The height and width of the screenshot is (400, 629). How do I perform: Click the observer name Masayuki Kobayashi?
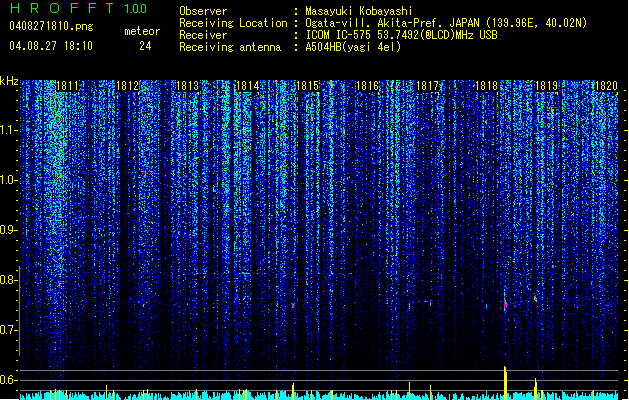coord(359,11)
